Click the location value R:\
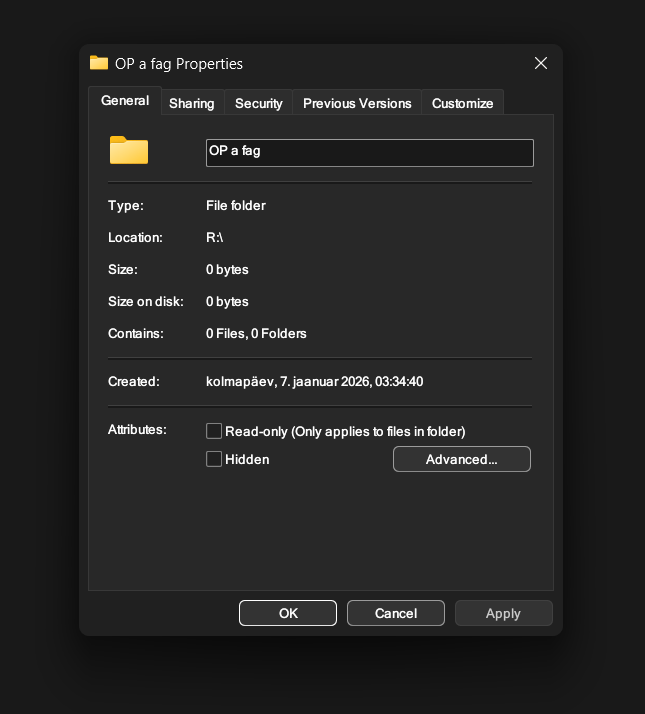The height and width of the screenshot is (714, 645). tap(215, 237)
